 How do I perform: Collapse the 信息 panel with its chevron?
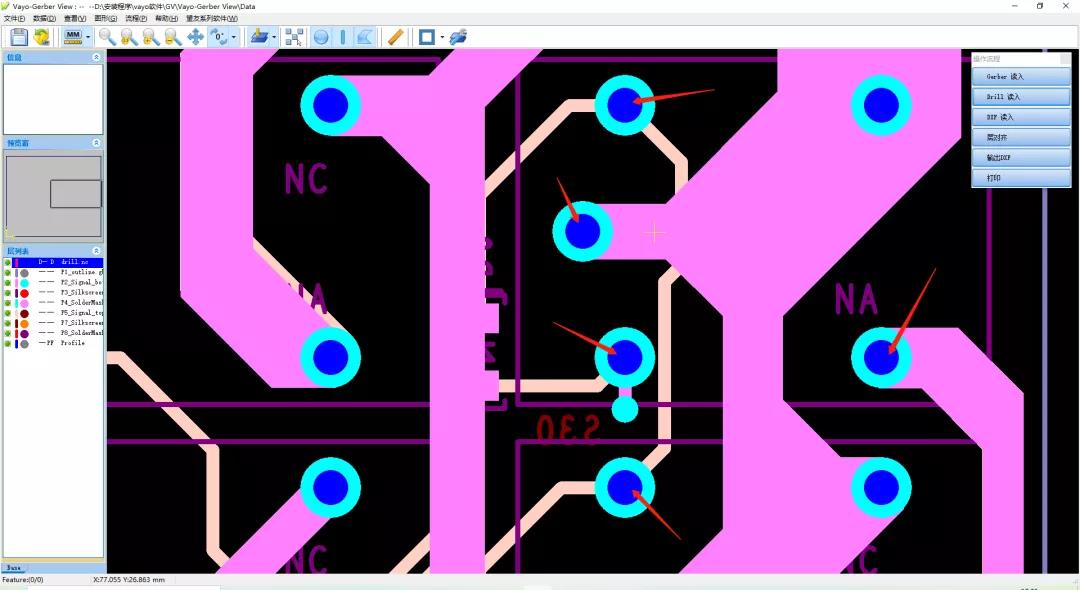(x=96, y=58)
